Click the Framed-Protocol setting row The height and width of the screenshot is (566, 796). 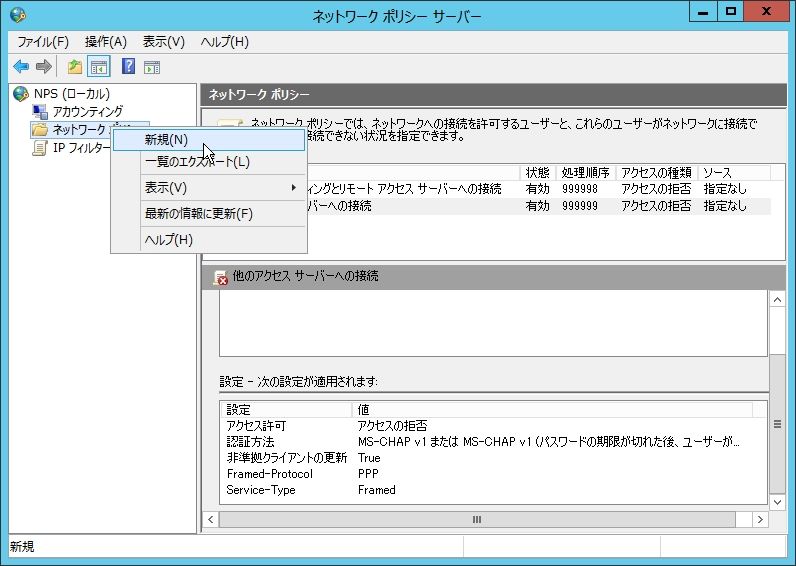[x=493, y=474]
